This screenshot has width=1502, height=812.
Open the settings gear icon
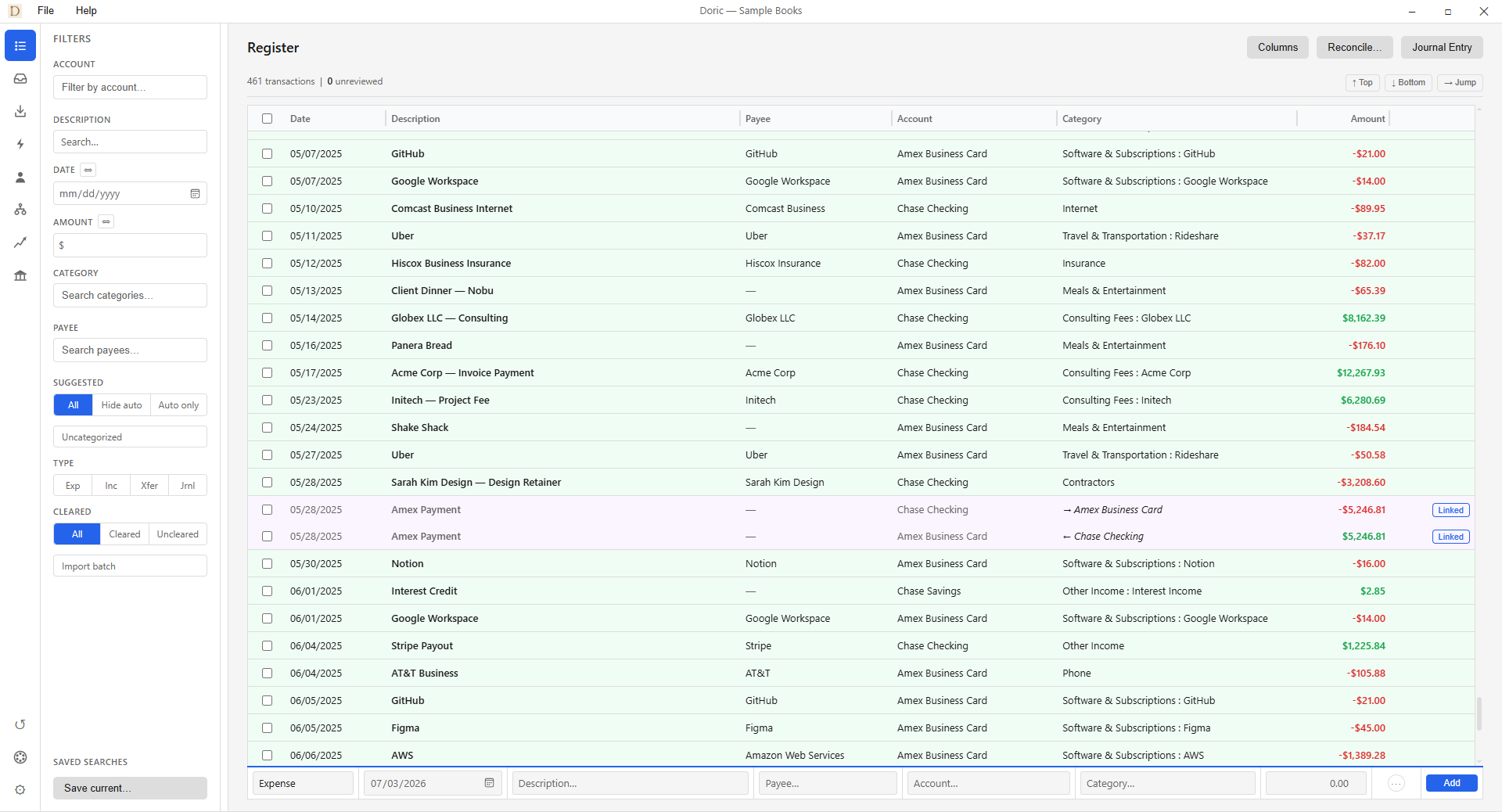(x=20, y=790)
